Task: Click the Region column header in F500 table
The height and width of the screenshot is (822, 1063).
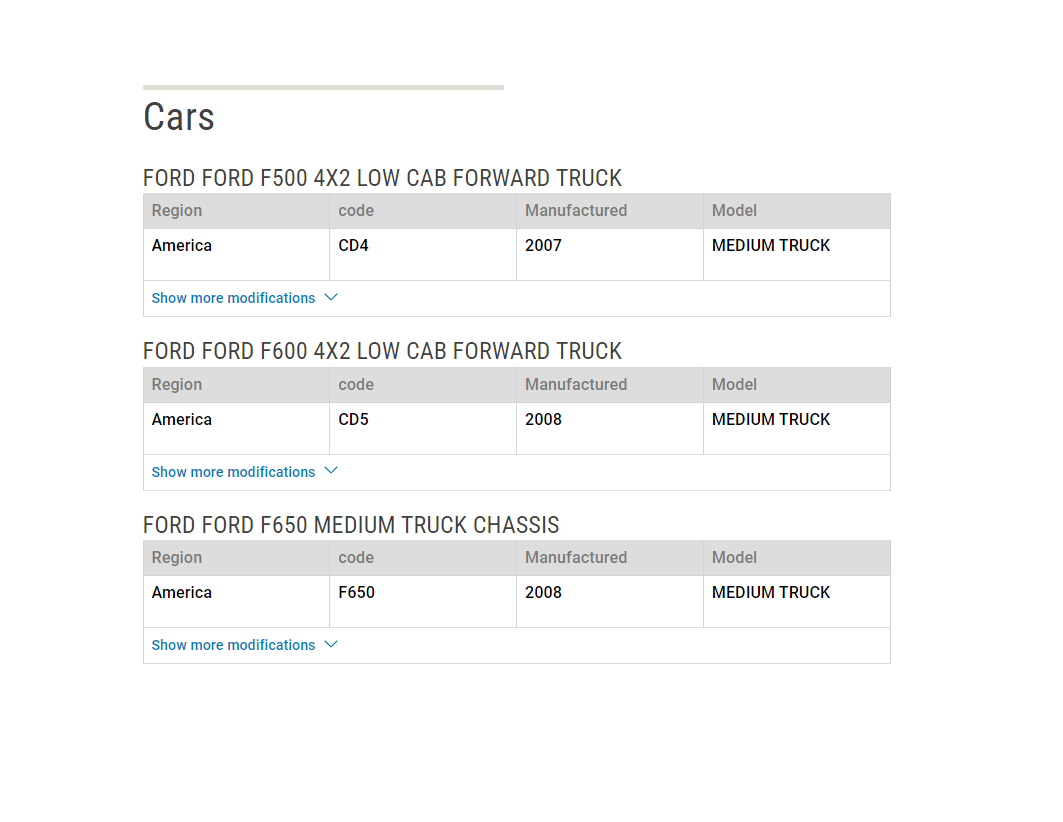Action: click(177, 210)
